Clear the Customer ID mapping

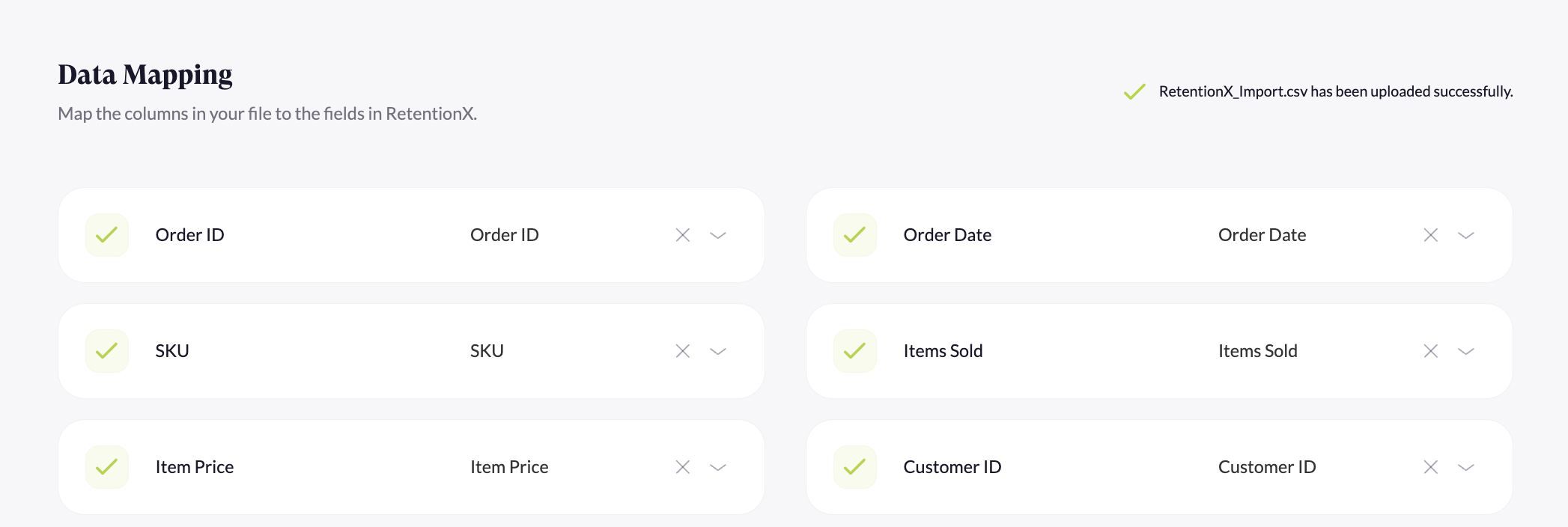click(x=1430, y=466)
